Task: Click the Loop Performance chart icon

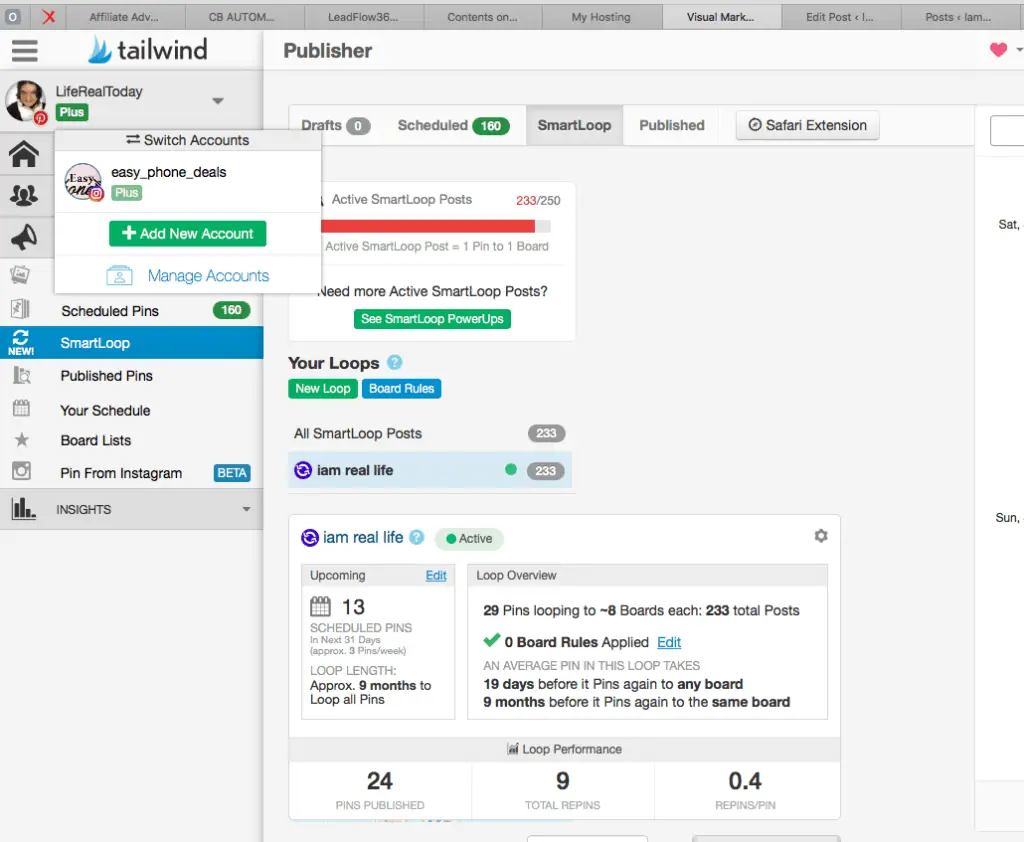Action: point(513,749)
